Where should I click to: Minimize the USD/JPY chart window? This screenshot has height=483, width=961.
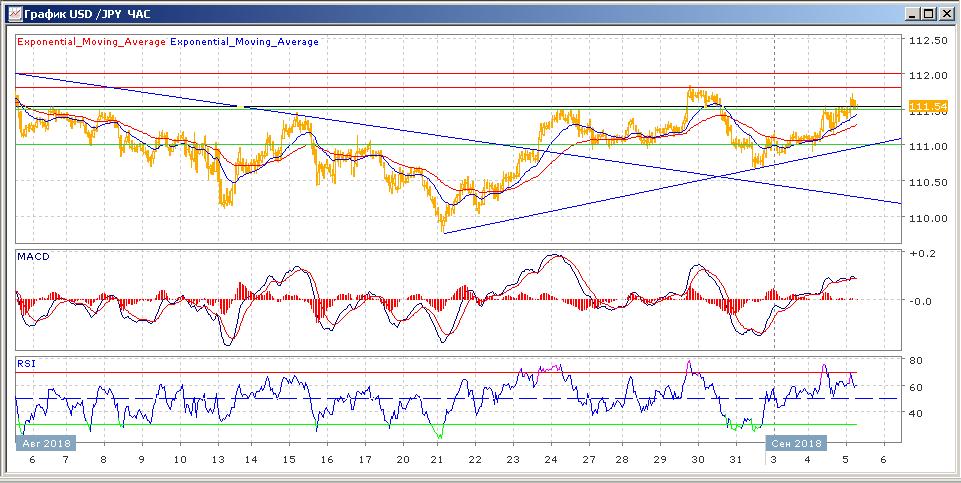(914, 13)
